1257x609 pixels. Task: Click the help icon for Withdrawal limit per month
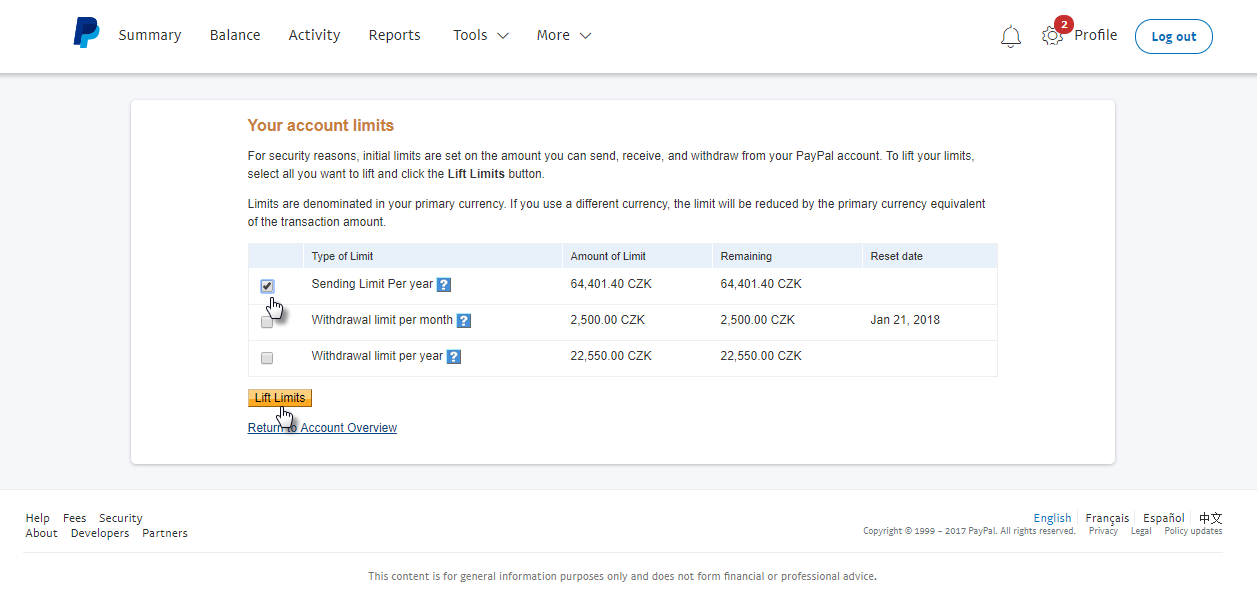click(x=463, y=320)
